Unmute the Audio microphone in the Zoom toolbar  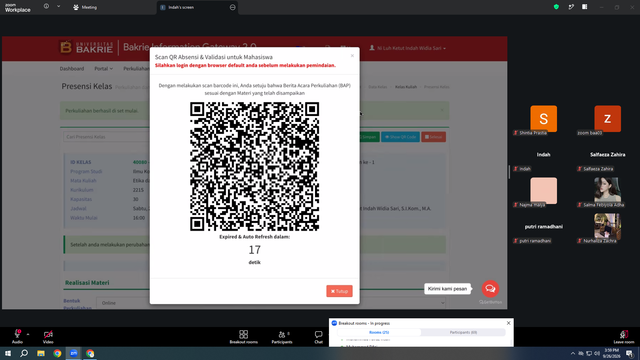pos(17,336)
